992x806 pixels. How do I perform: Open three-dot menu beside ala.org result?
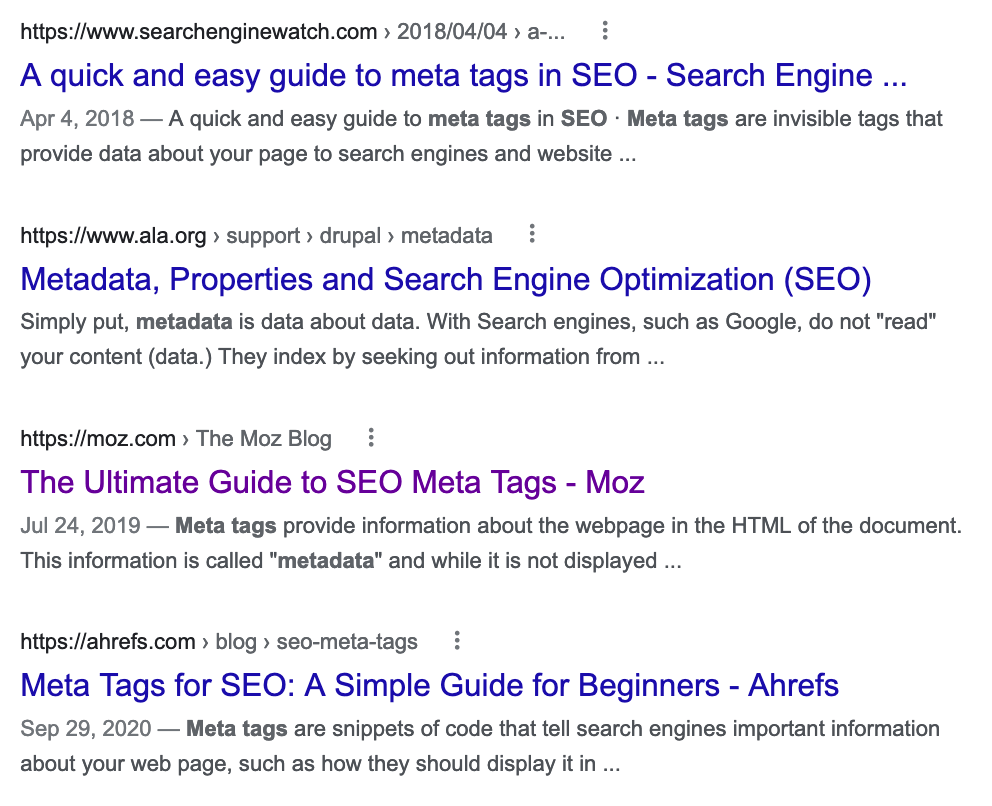point(532,234)
